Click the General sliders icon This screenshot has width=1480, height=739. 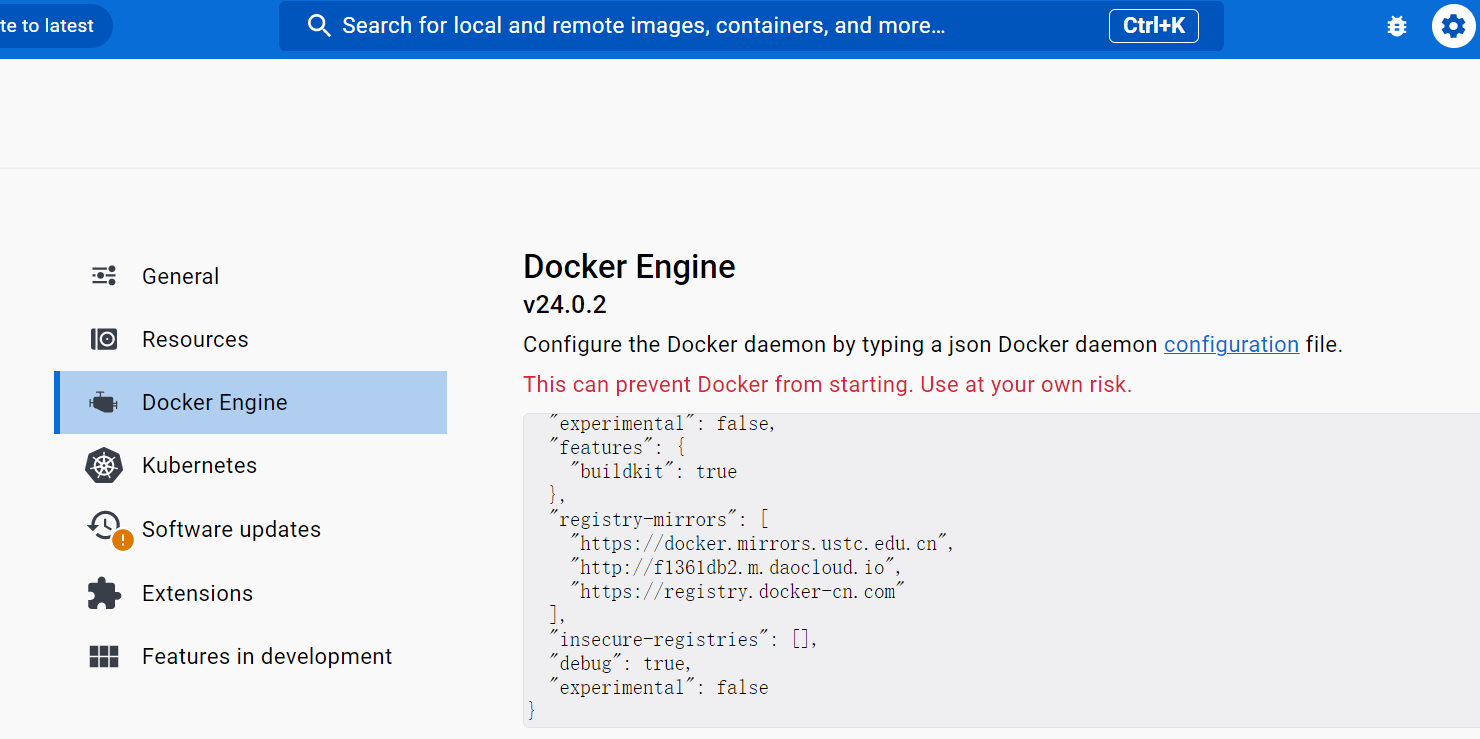click(104, 276)
